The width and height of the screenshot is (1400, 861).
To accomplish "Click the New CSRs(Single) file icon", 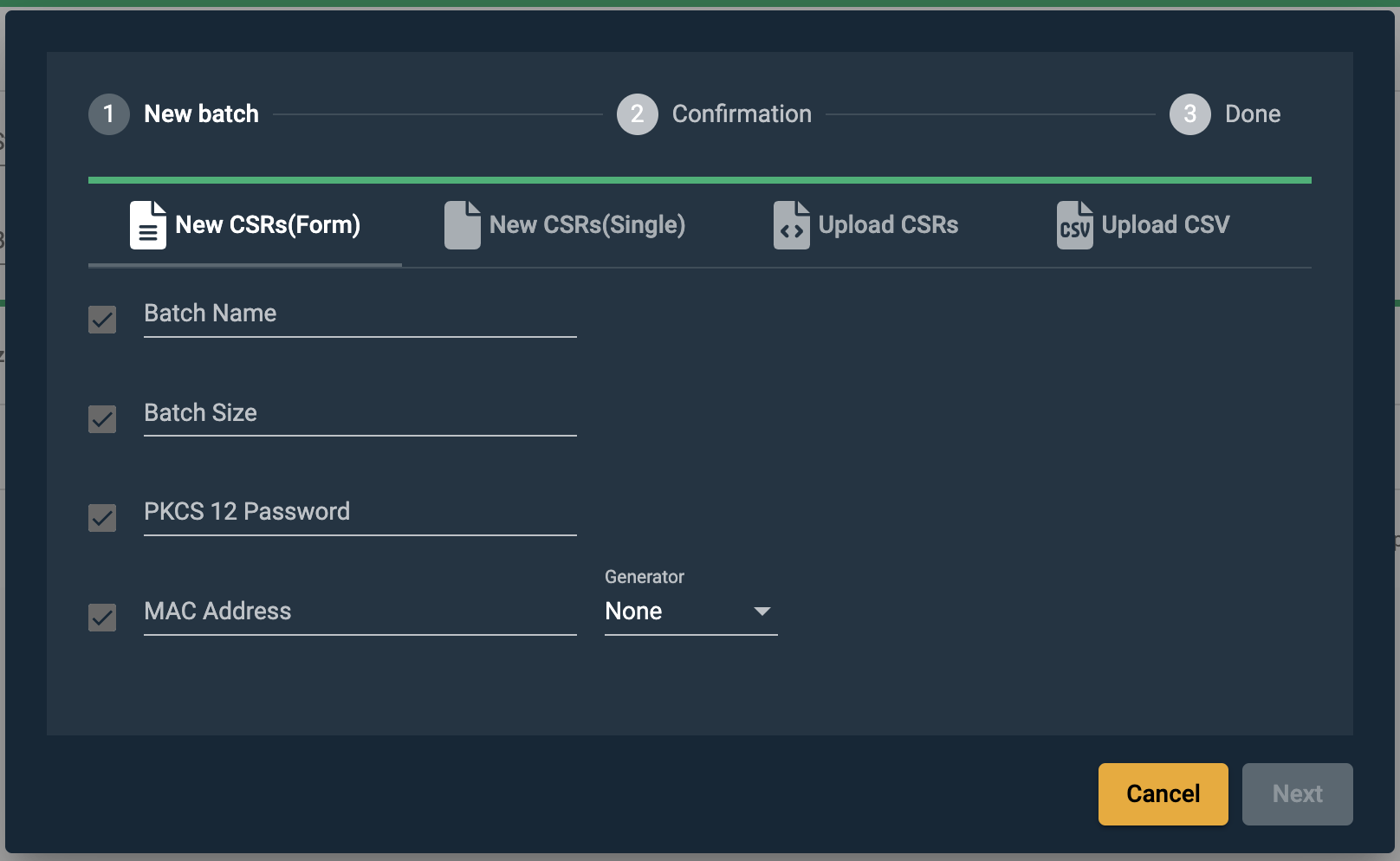I will [x=461, y=225].
